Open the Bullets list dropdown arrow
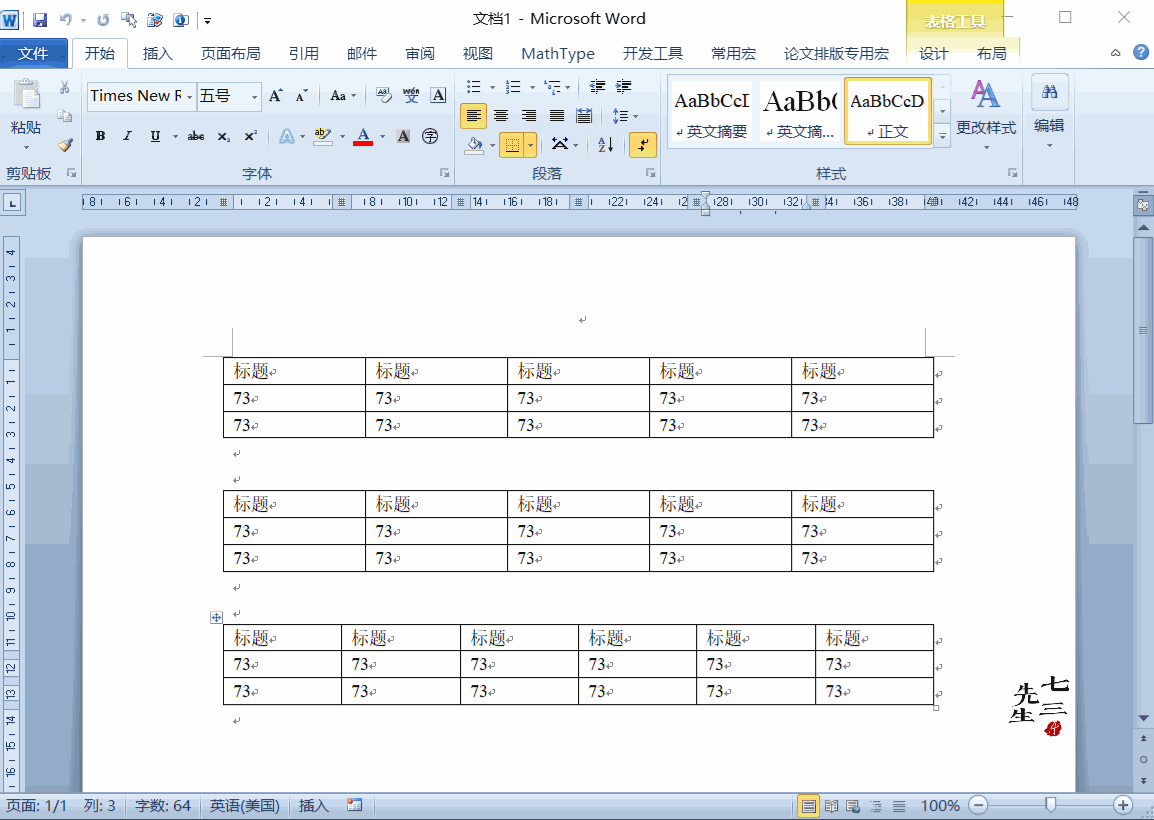Viewport: 1154px width, 820px height. pyautogui.click(x=492, y=88)
